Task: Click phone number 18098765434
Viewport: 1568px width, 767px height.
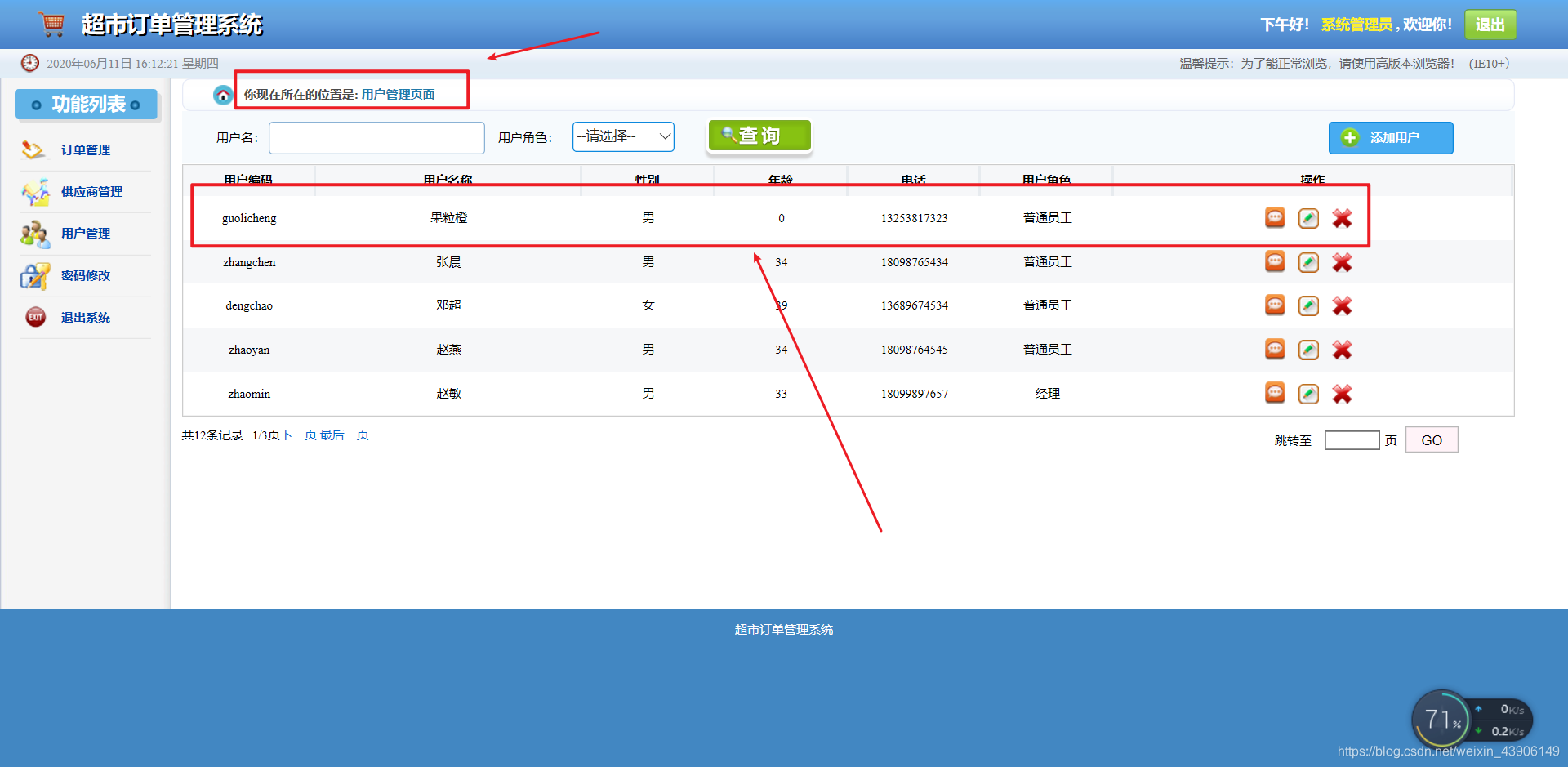Action: click(915, 262)
